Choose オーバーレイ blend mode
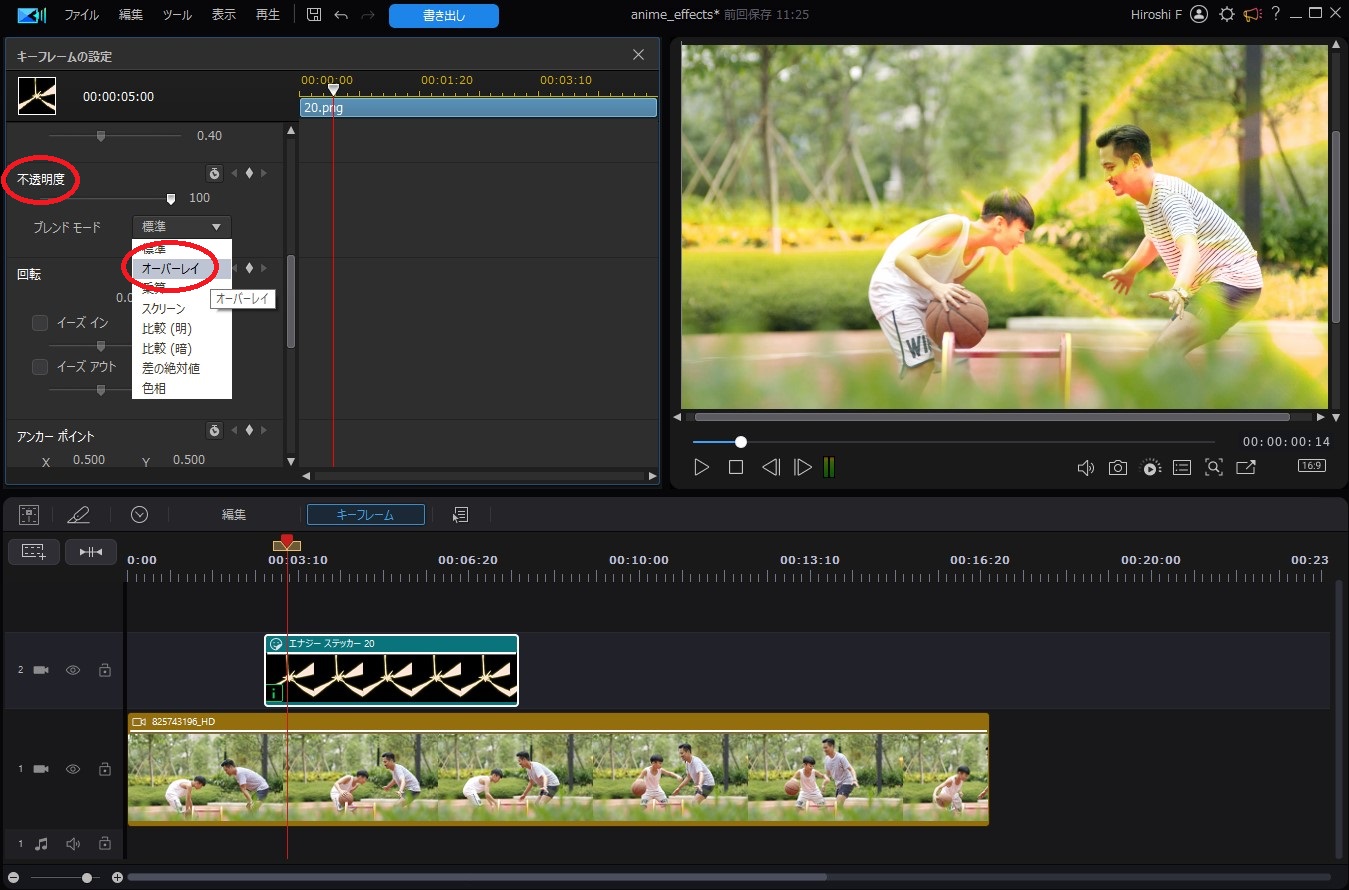1349x890 pixels. (182, 268)
